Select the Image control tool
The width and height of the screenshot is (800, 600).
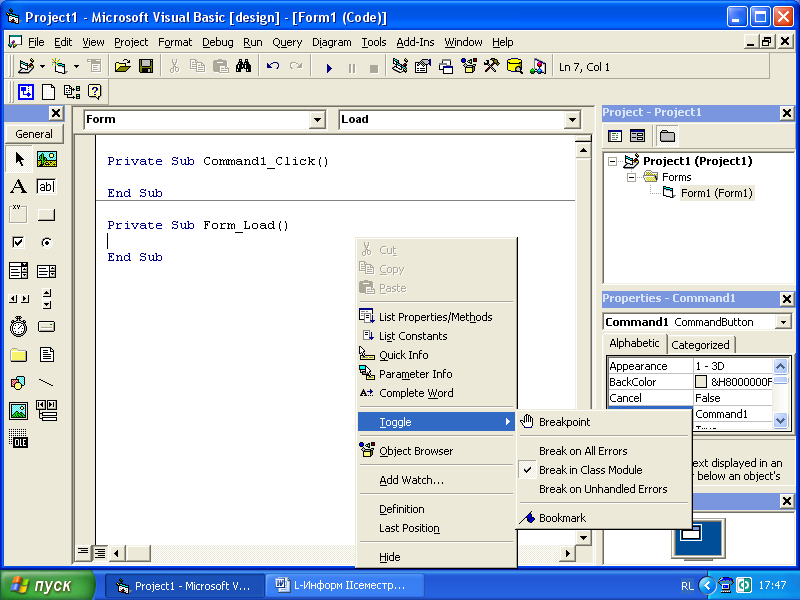coord(19,410)
